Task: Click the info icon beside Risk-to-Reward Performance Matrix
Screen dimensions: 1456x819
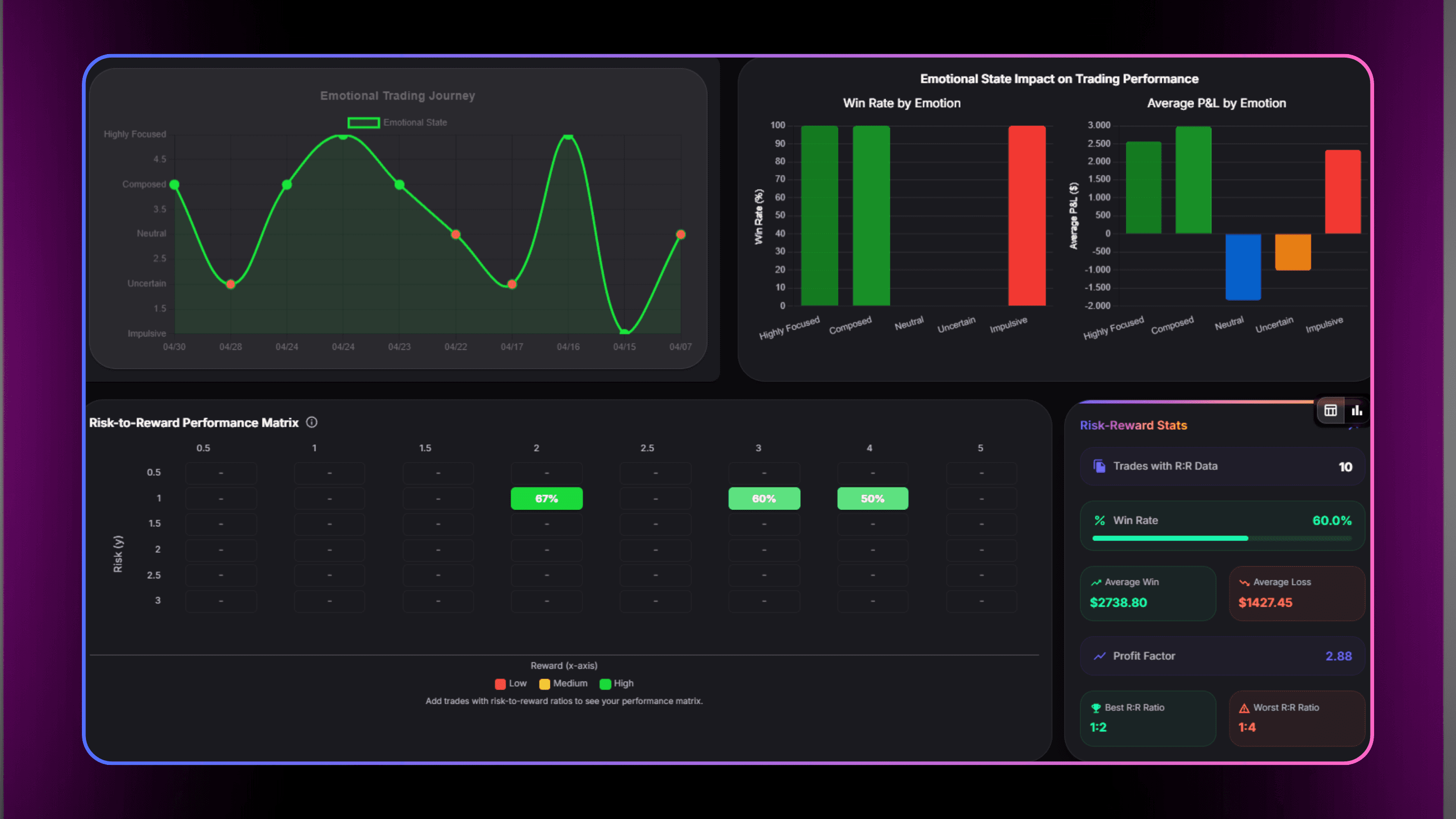Action: (x=311, y=422)
